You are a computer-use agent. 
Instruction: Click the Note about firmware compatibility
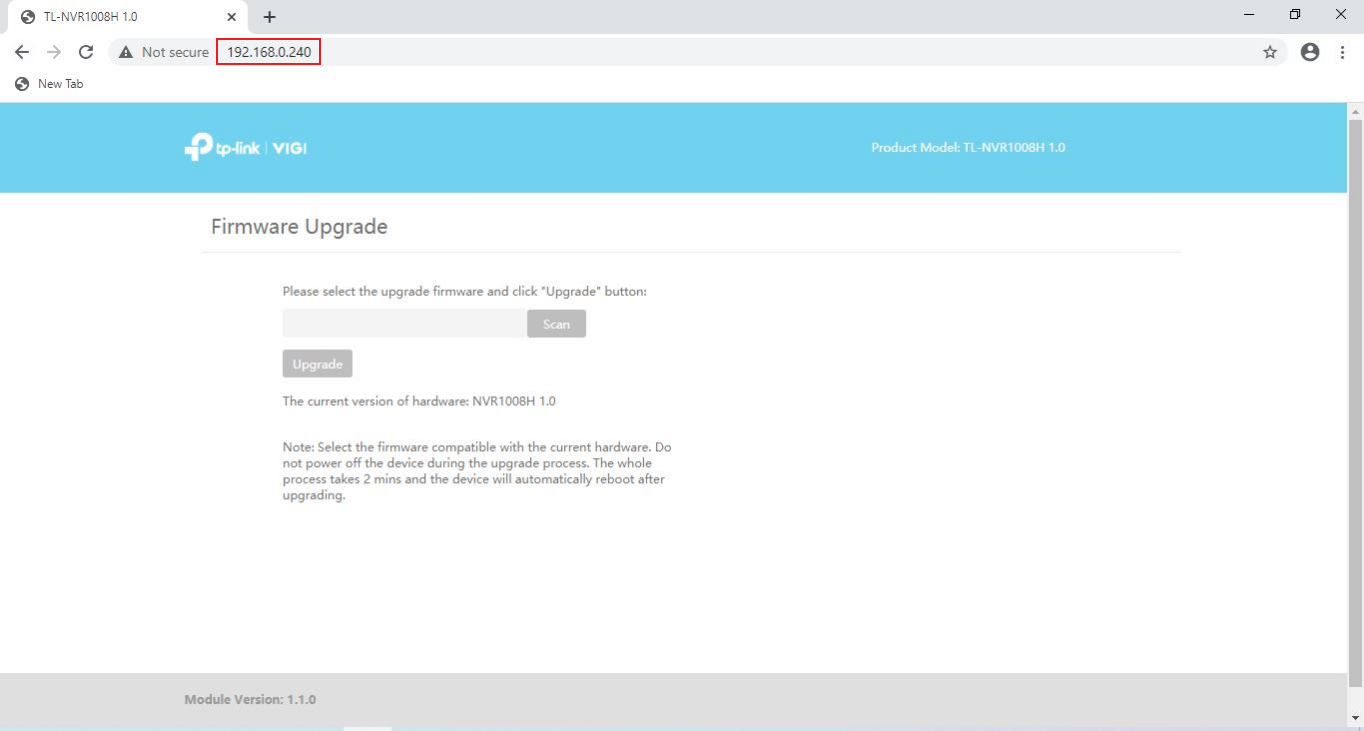pos(477,472)
